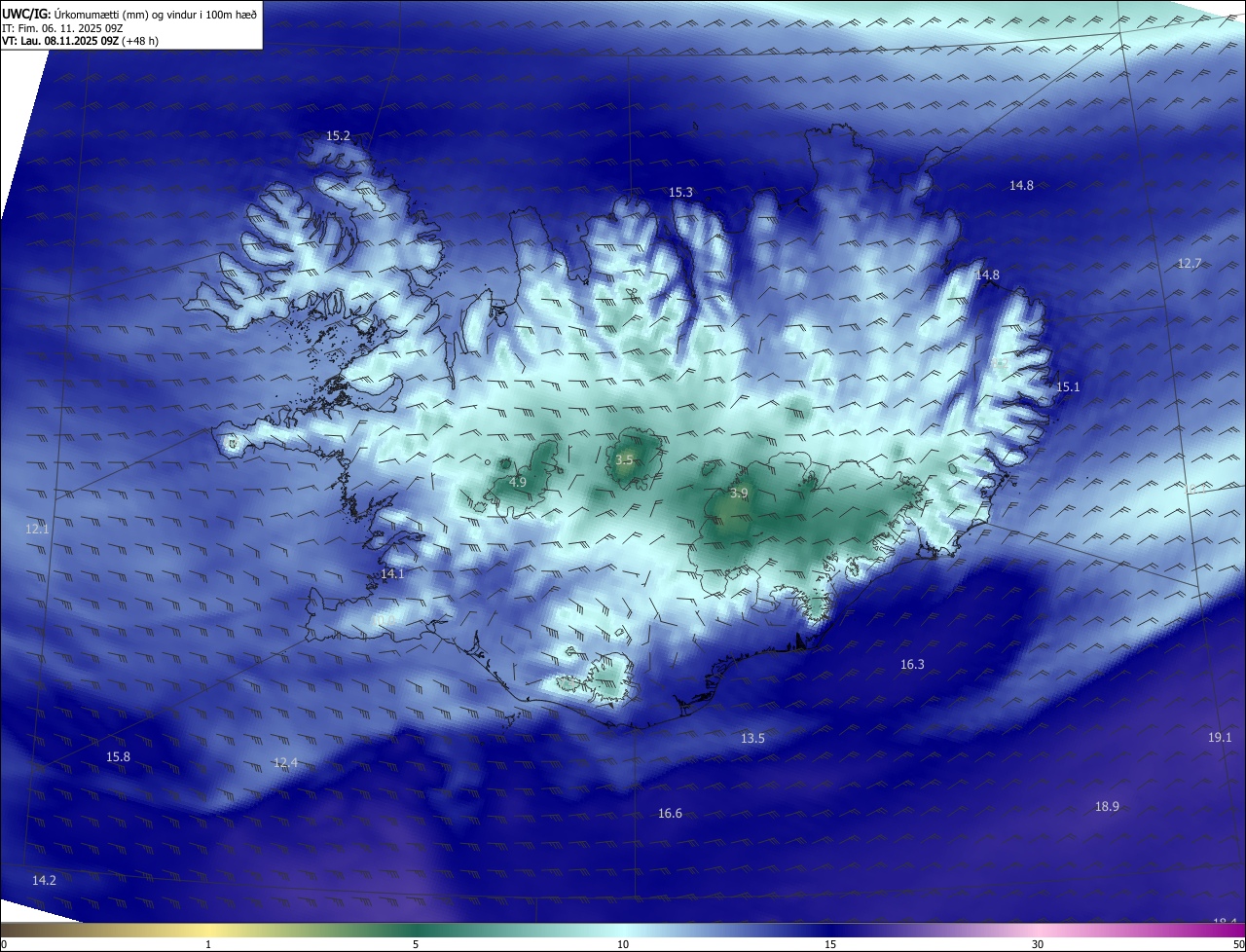Click the 19.1 value label

(x=1220, y=738)
